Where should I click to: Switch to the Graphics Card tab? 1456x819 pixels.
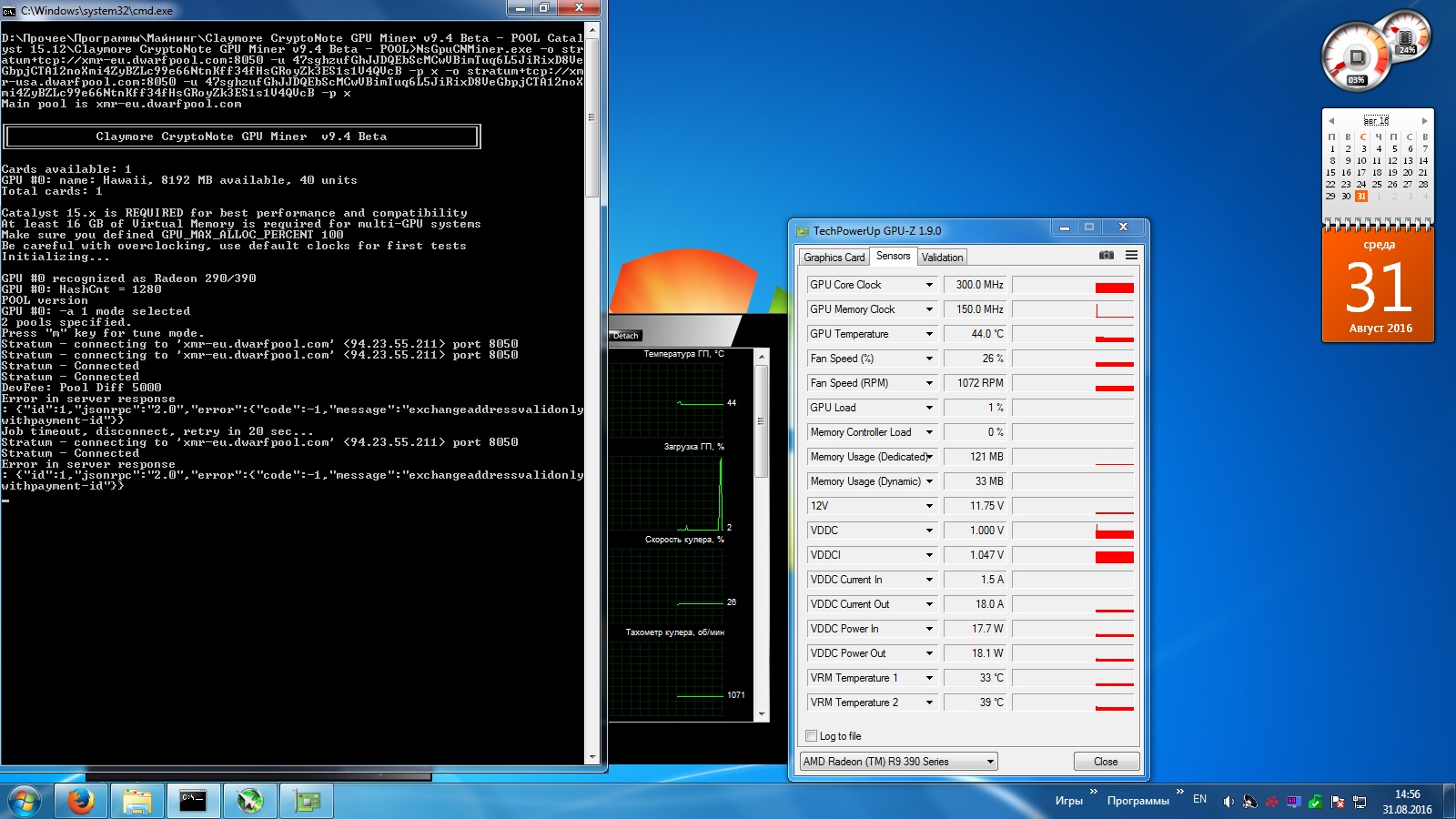click(834, 258)
